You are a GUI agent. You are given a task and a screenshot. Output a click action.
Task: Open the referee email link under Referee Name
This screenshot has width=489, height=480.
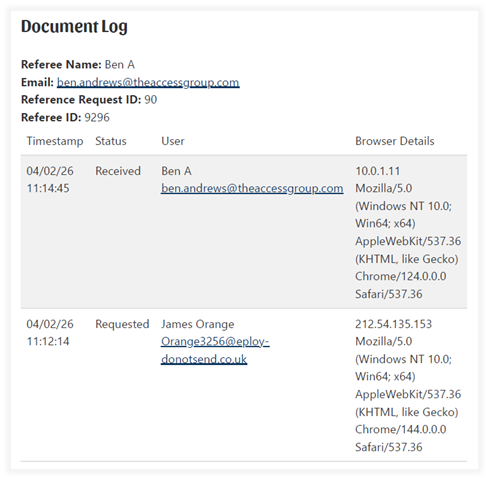[148, 82]
